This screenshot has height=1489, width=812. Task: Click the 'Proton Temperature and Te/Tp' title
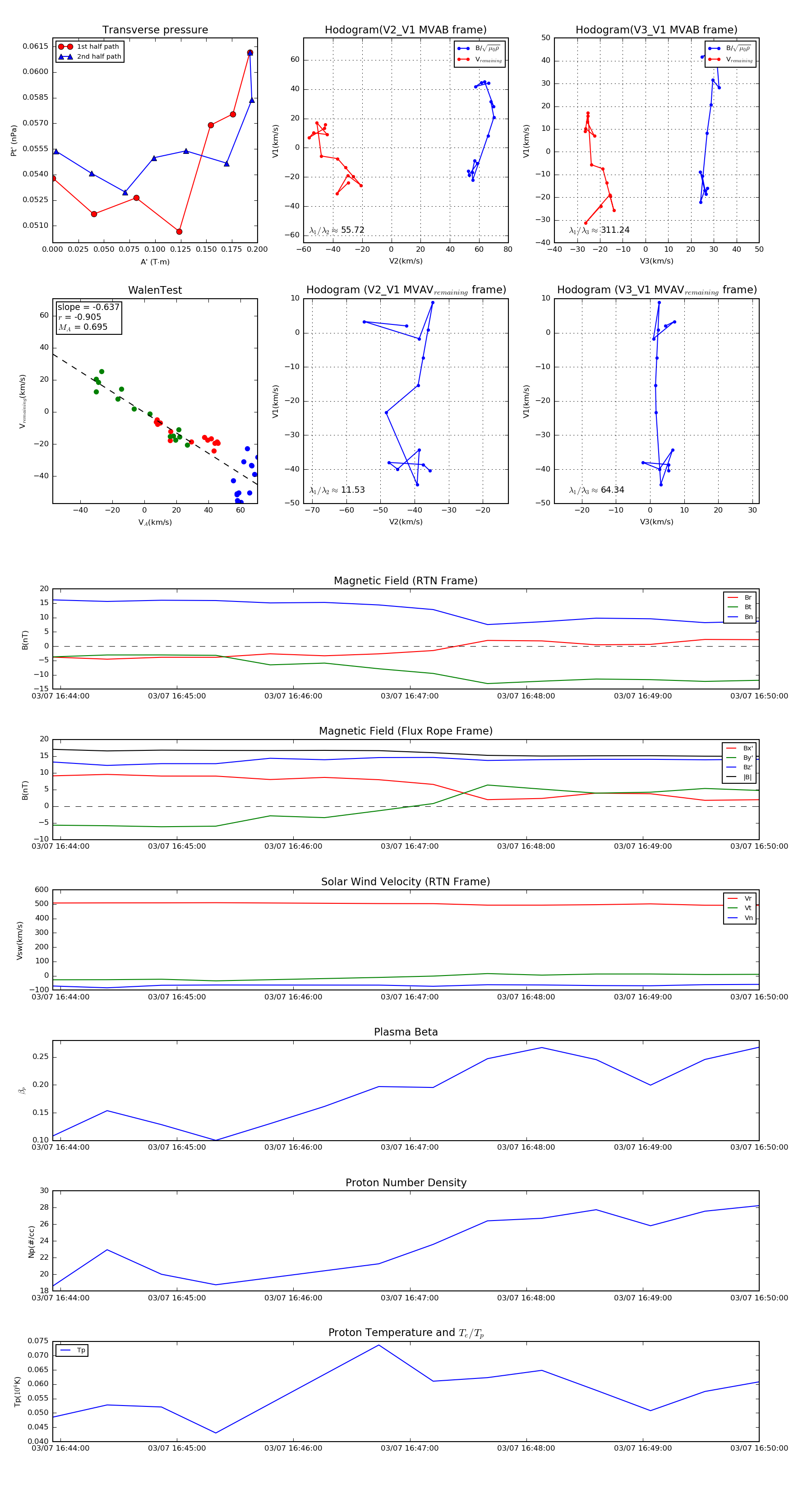tap(406, 1333)
